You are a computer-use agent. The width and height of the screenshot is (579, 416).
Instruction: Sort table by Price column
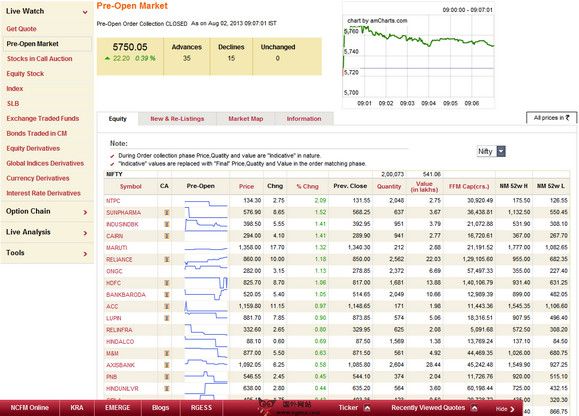click(x=246, y=186)
